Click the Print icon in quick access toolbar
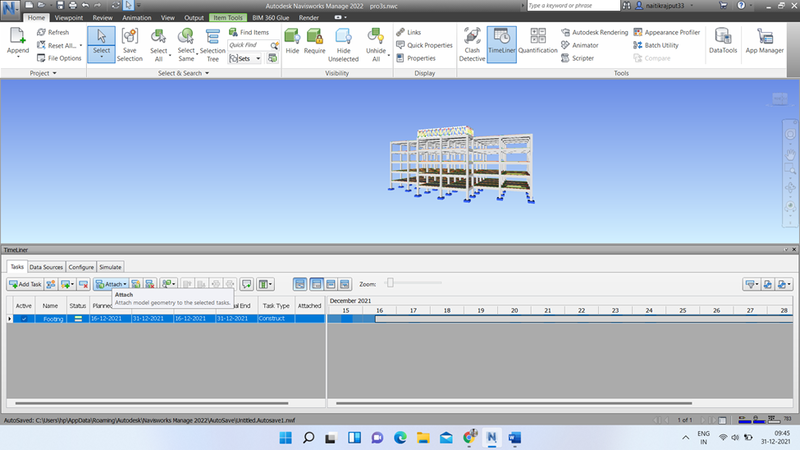The image size is (800, 450). 72,6
